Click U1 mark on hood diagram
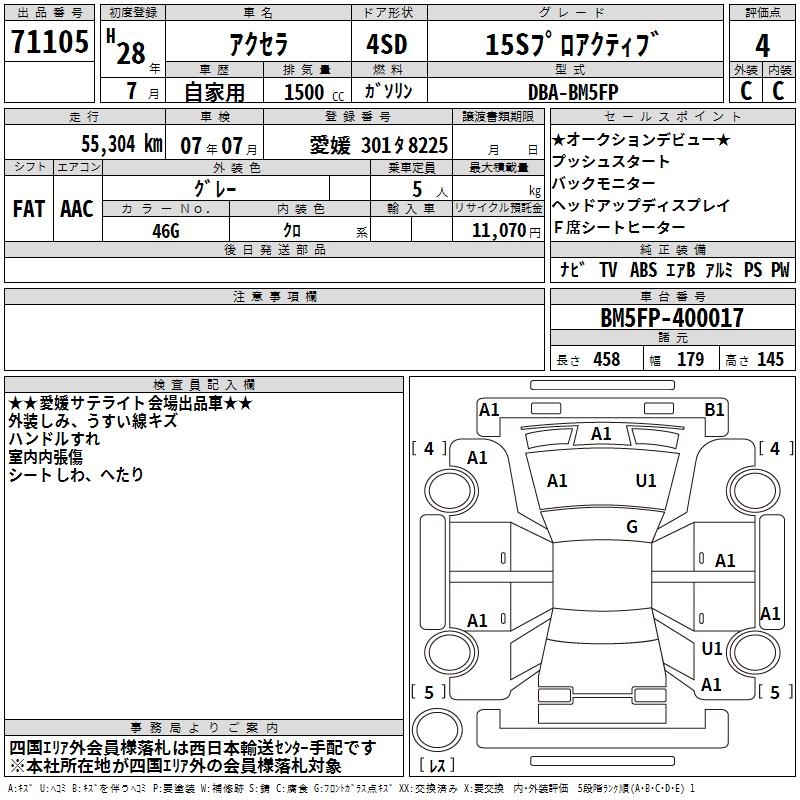The height and width of the screenshot is (800, 800). pos(645,481)
